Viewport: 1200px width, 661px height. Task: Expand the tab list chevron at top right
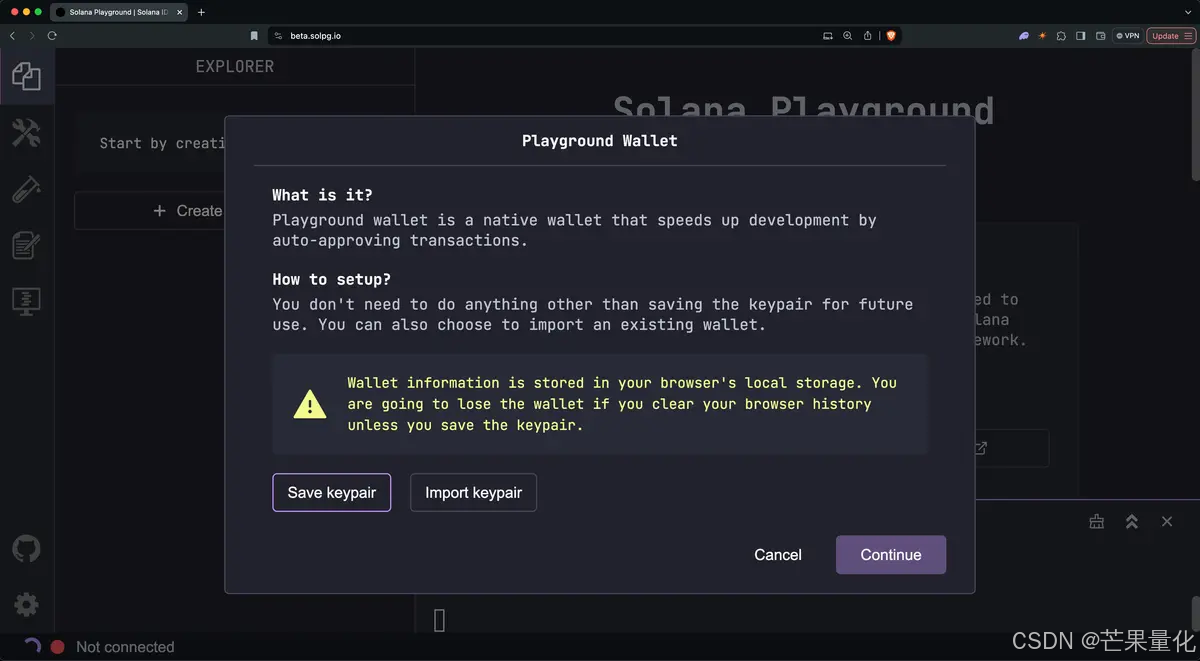coord(1188,12)
